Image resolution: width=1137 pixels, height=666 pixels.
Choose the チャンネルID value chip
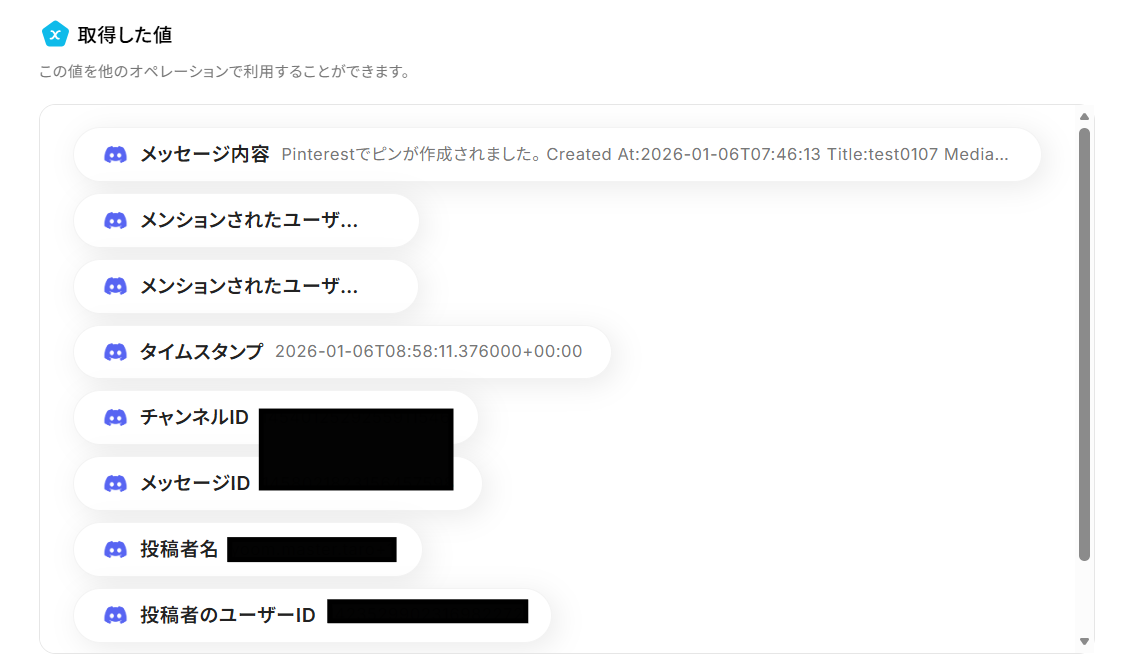pos(276,417)
